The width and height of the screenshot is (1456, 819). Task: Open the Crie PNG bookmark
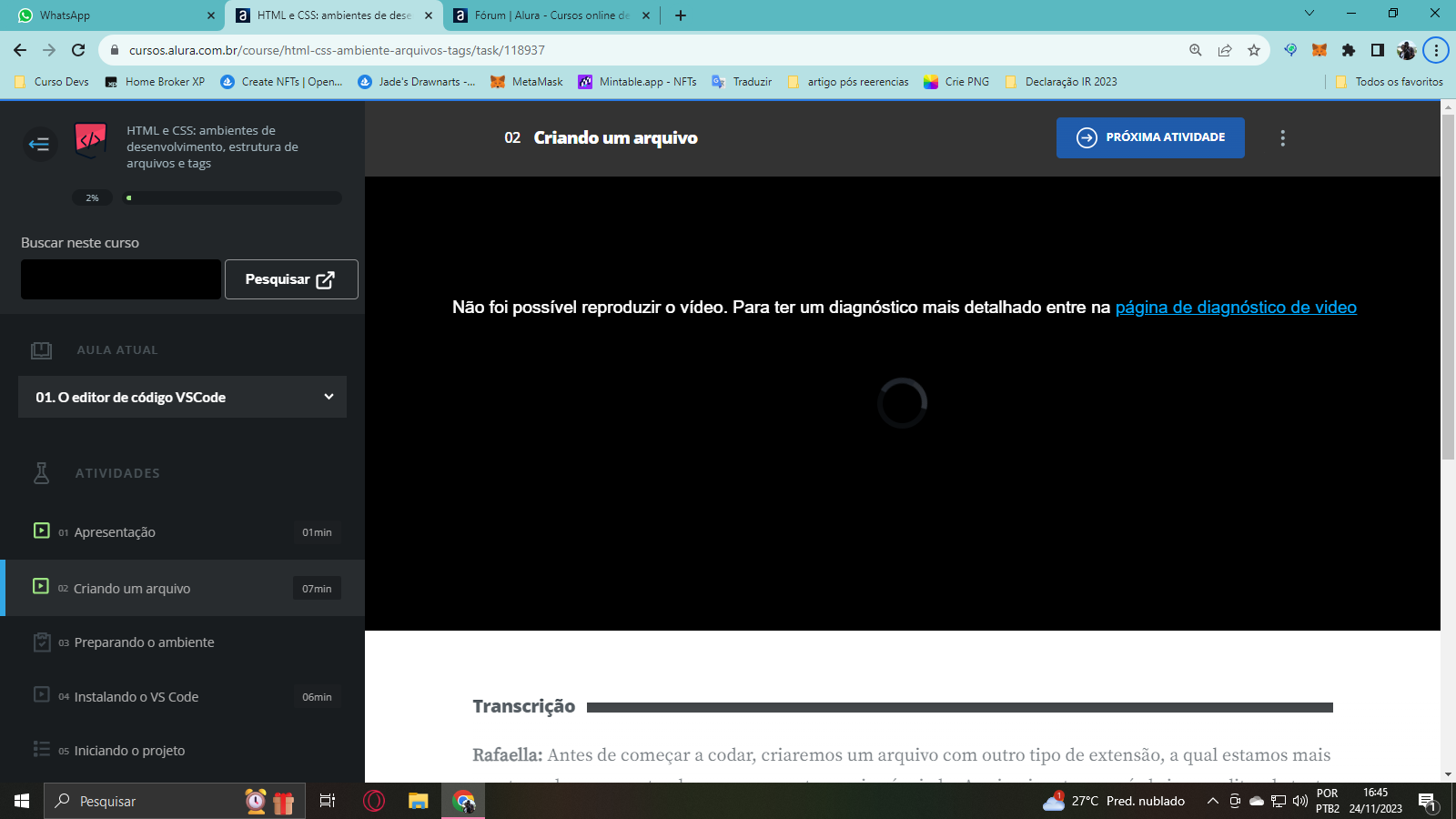click(956, 82)
